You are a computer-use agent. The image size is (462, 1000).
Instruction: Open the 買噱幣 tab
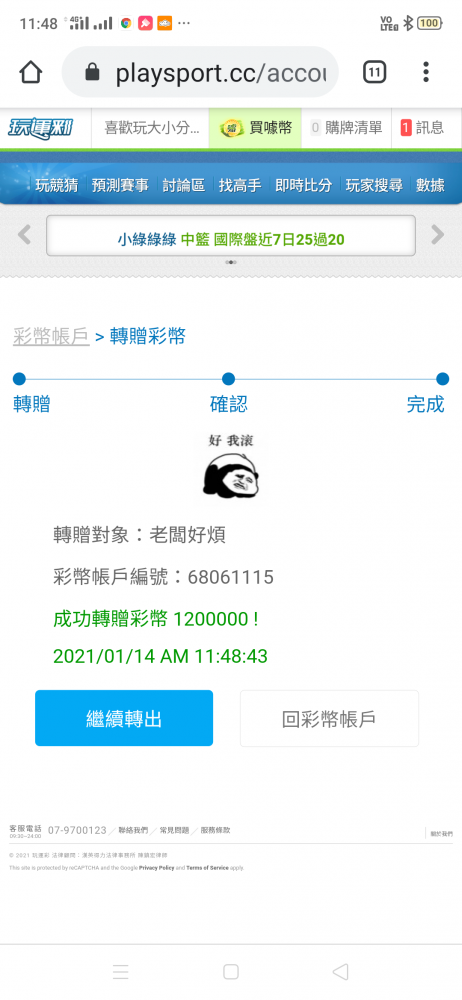tap(255, 128)
